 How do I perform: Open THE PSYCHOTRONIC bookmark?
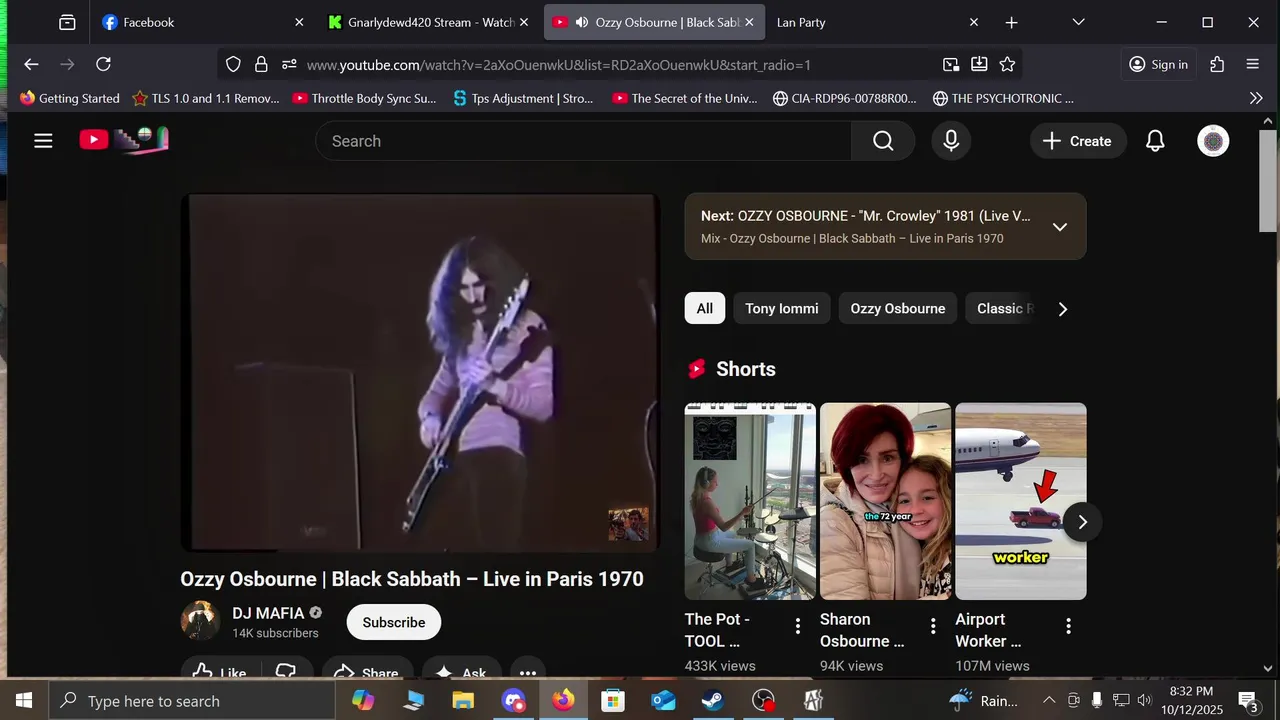(x=1003, y=98)
